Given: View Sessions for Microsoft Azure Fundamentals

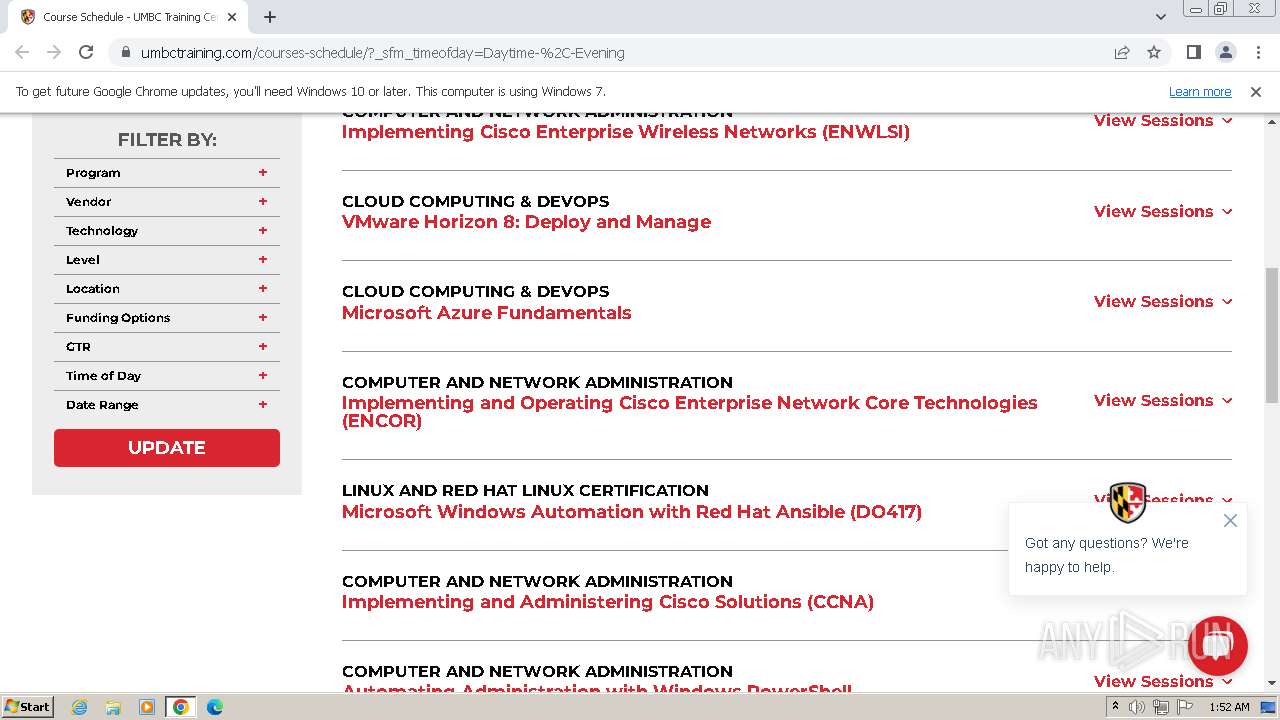Looking at the screenshot, I should click(1163, 301).
